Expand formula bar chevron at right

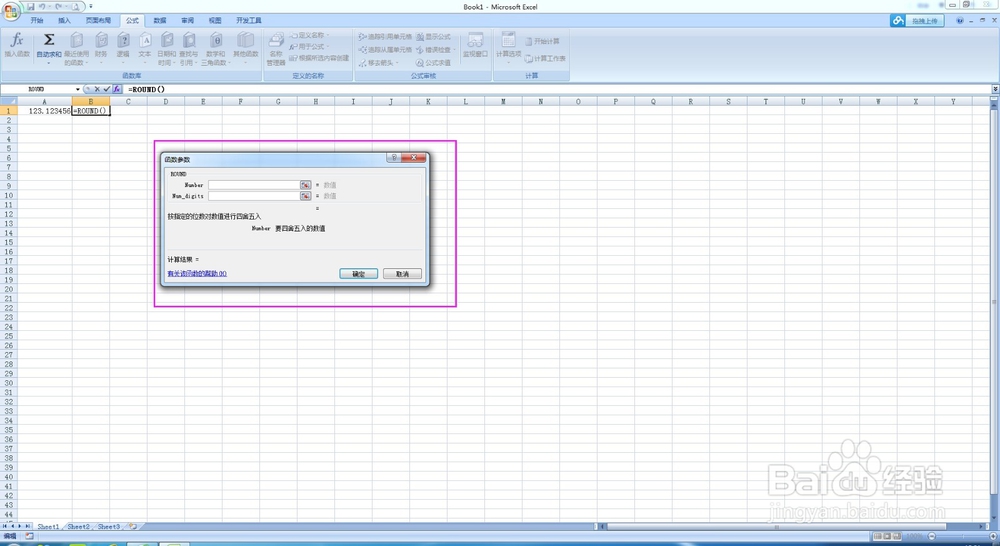995,89
